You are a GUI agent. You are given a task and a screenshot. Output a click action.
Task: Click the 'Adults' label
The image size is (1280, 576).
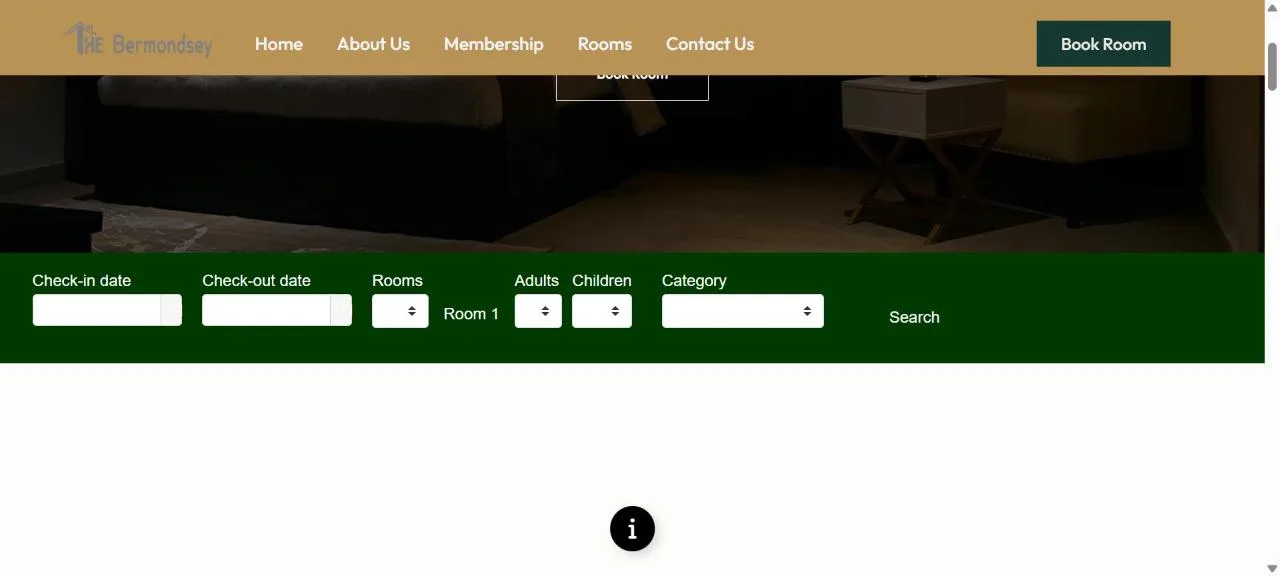click(537, 281)
